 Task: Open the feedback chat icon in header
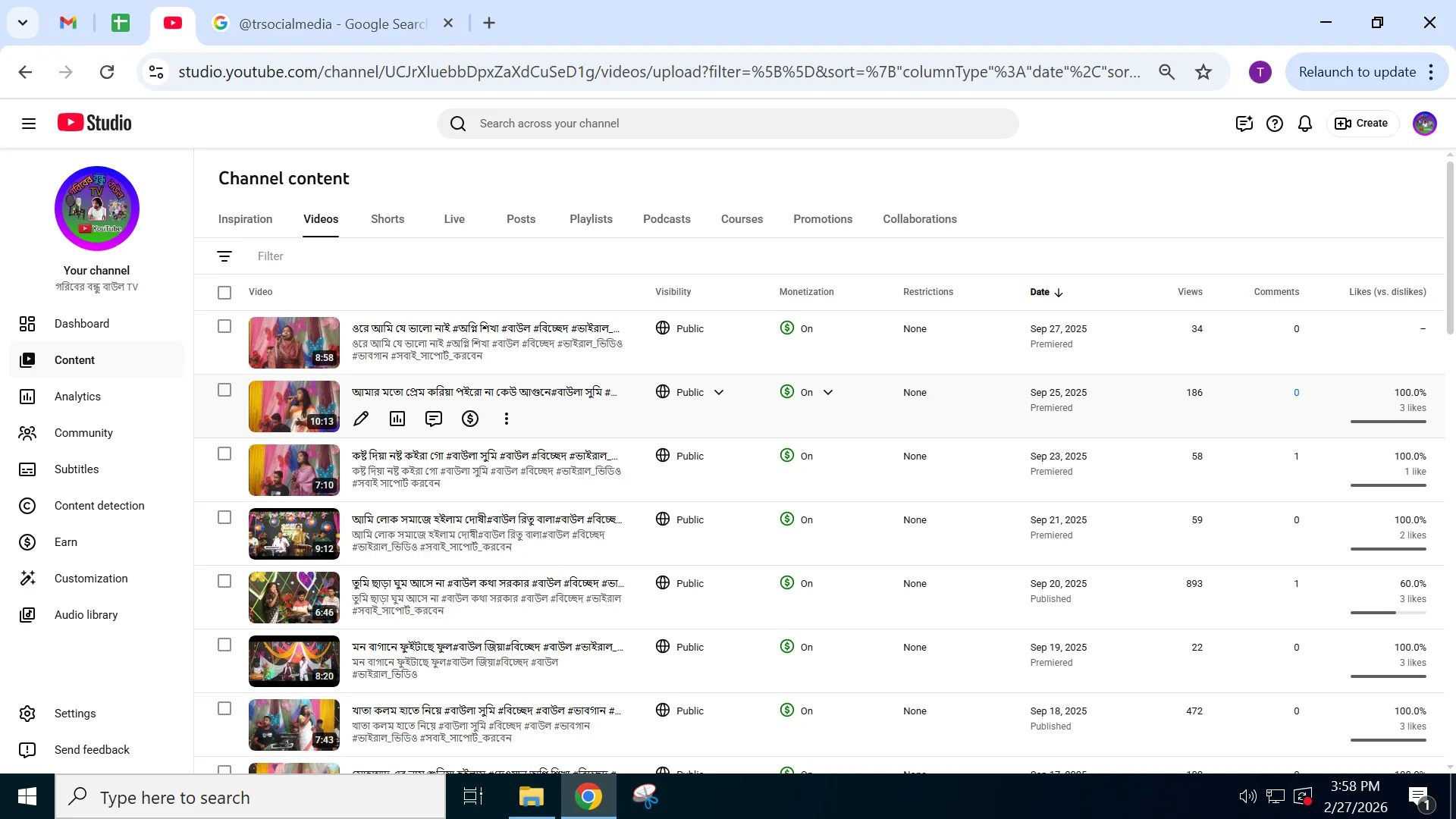tap(1244, 124)
